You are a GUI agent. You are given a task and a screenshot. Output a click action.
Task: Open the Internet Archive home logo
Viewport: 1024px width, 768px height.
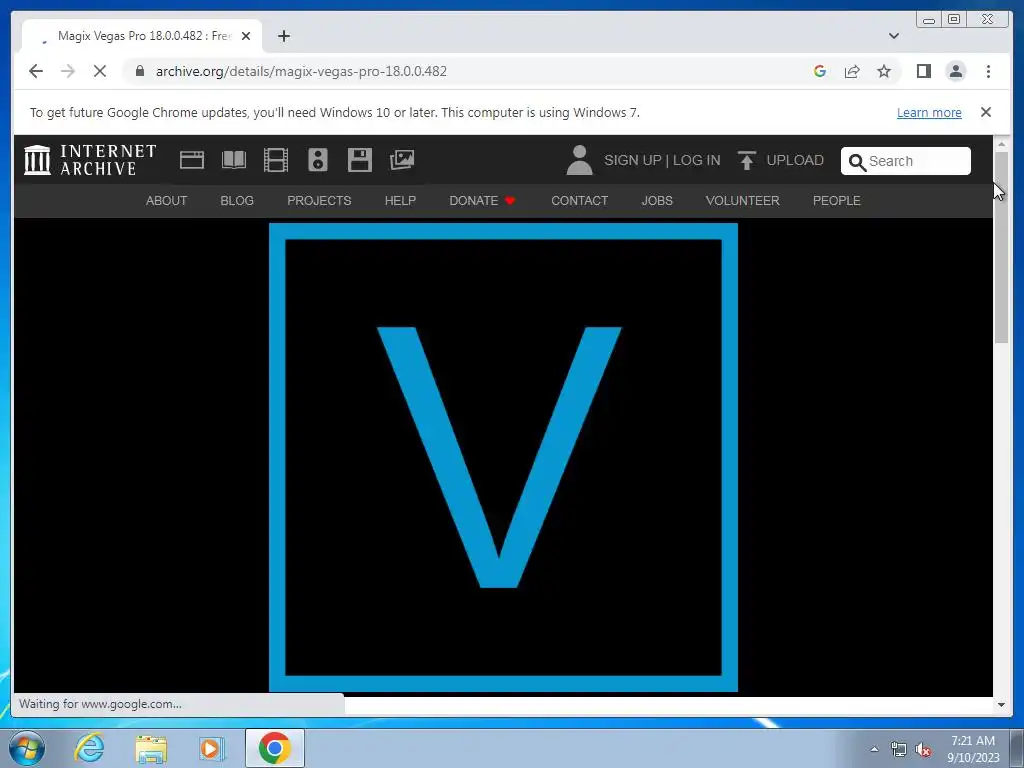90,160
